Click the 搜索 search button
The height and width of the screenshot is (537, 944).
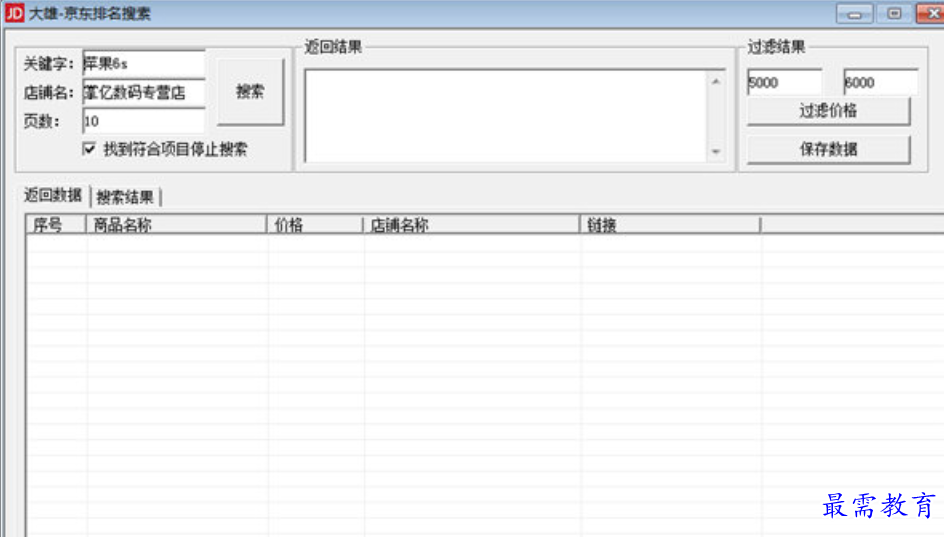point(250,92)
